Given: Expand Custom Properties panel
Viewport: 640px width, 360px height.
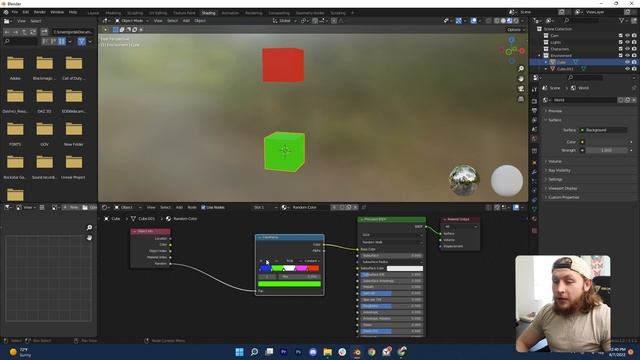Looking at the screenshot, I should coord(563,198).
